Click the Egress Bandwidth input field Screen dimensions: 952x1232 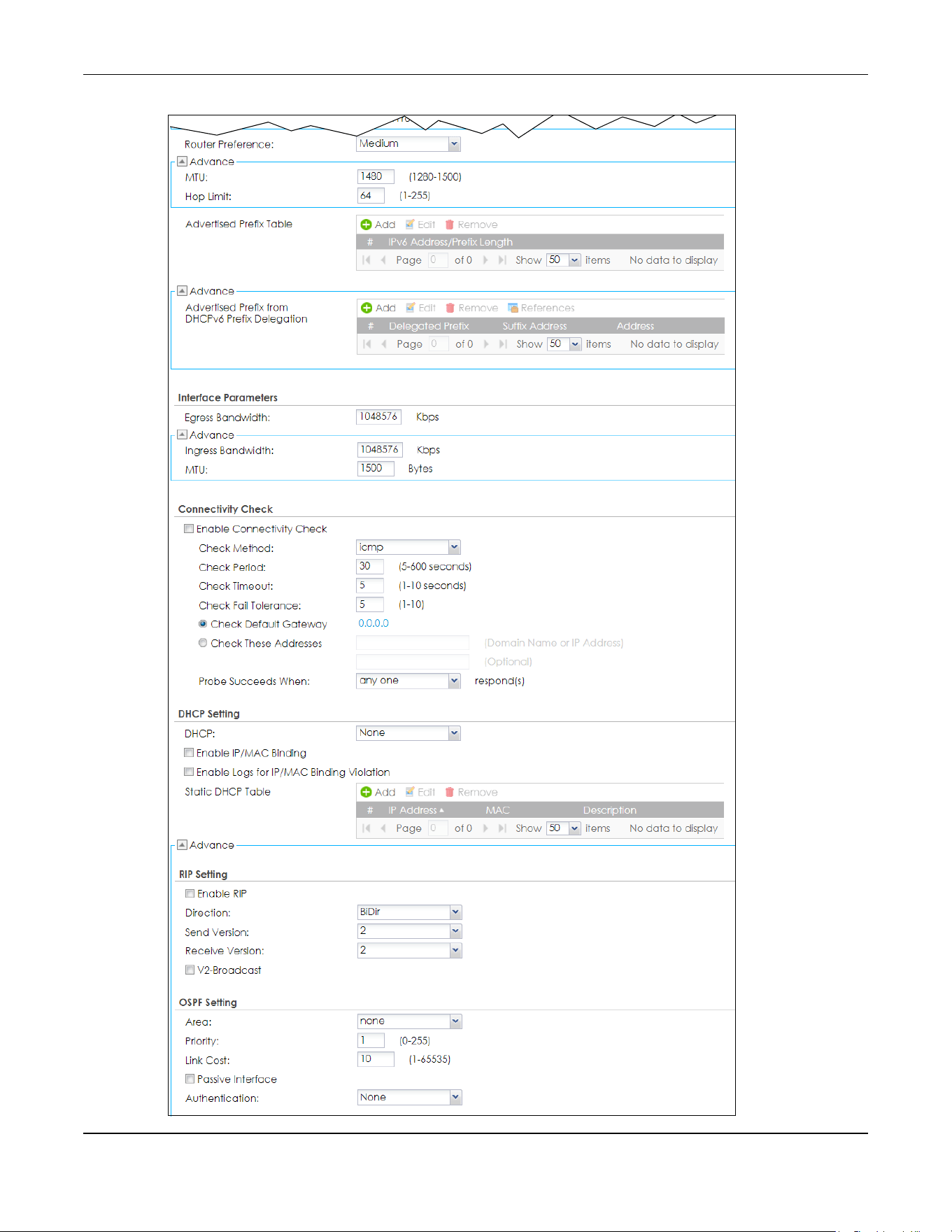(378, 417)
